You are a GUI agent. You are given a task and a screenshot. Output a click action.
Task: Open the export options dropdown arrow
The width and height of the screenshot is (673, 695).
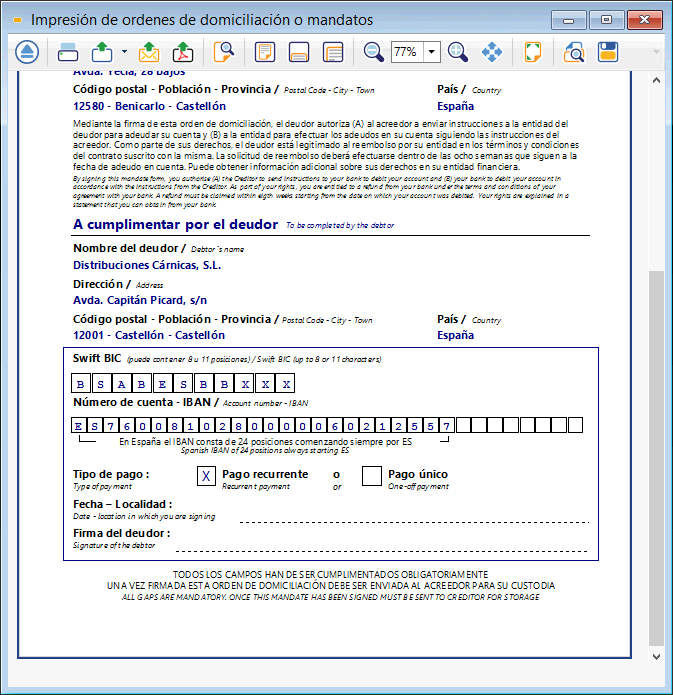tap(124, 52)
